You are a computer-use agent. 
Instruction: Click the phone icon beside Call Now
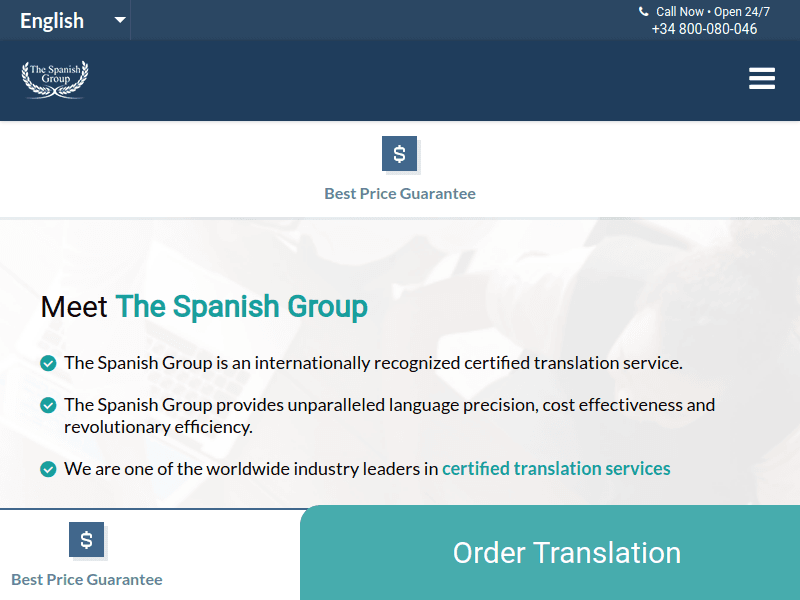pyautogui.click(x=644, y=11)
